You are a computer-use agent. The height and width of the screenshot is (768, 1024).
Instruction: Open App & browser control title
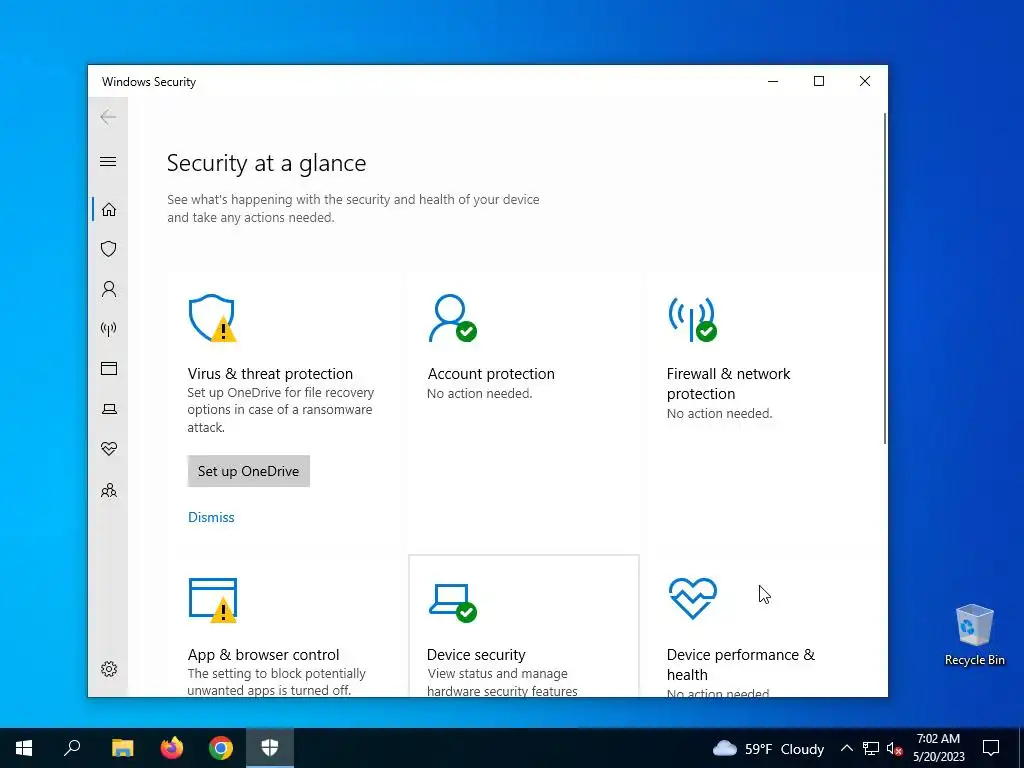tap(263, 654)
